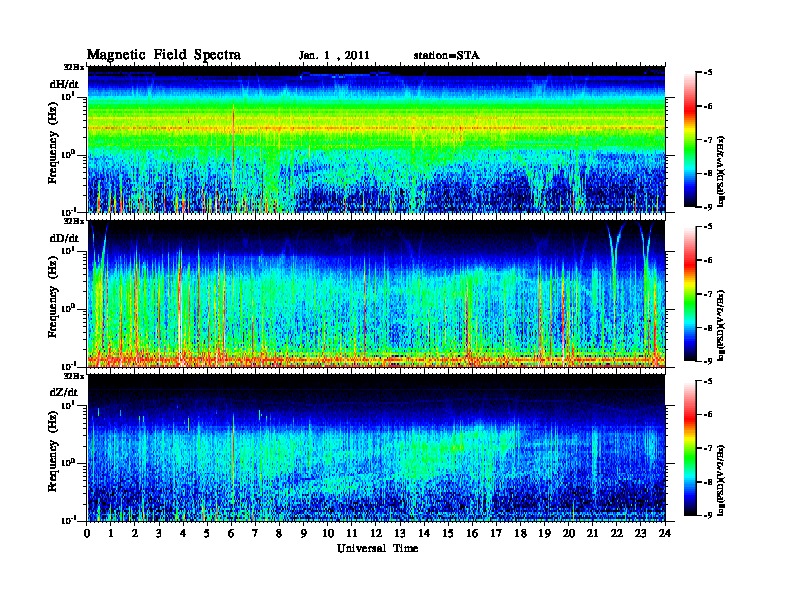Click the "Universal Time" axis title

coord(377,548)
